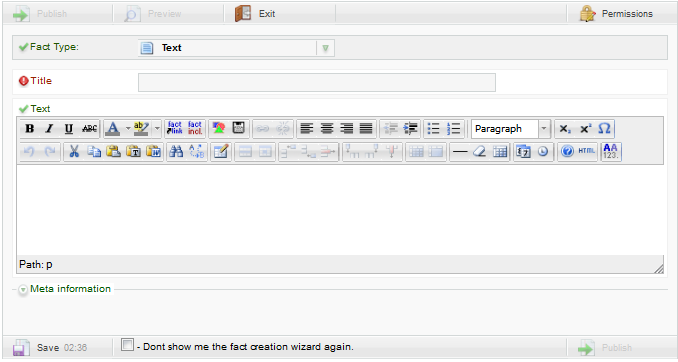Image resolution: width=678 pixels, height=362 pixels.
Task: Check 'Dont show me the fact creation wizard again'
Action: (x=127, y=345)
